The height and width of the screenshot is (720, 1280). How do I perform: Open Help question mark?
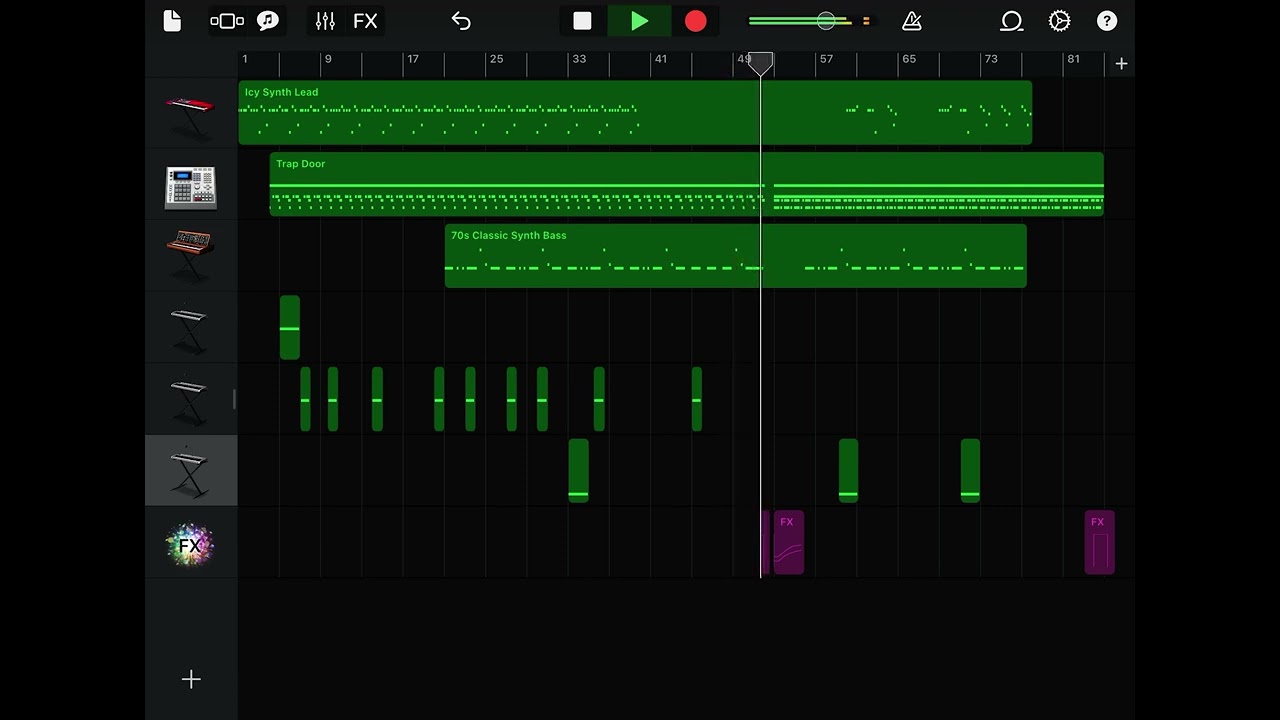point(1107,21)
